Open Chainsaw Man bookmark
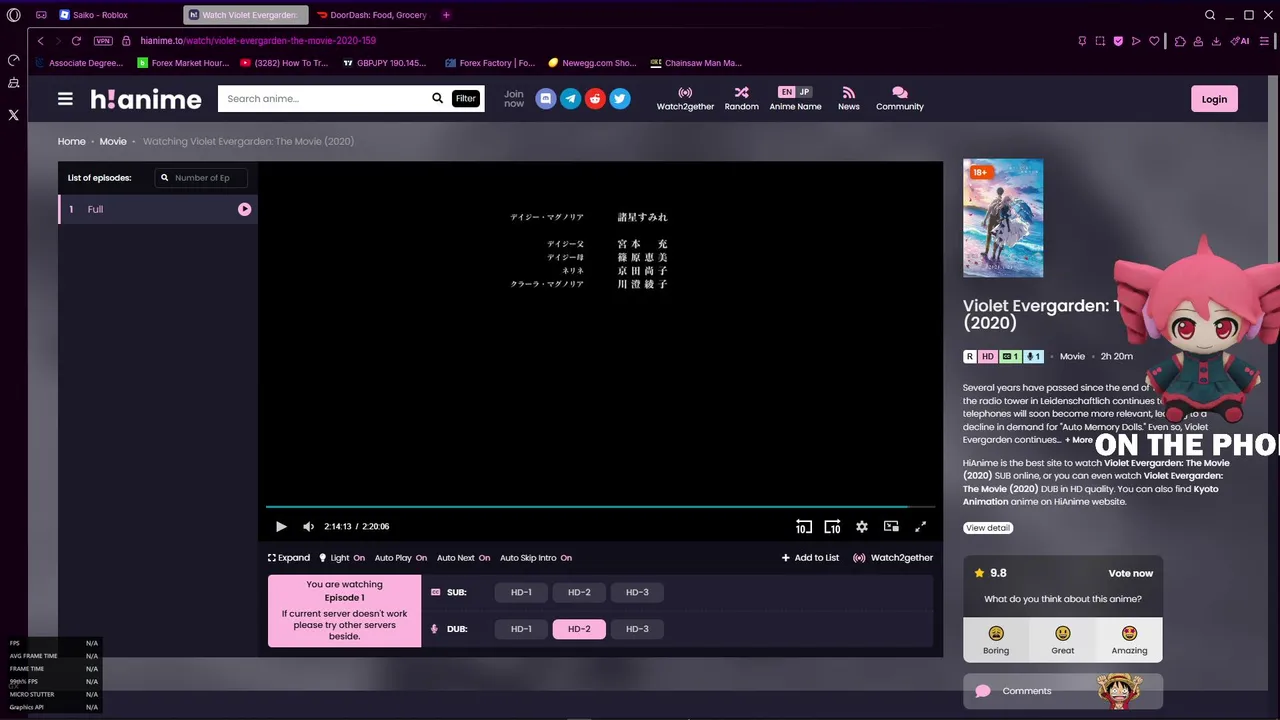 tap(696, 63)
